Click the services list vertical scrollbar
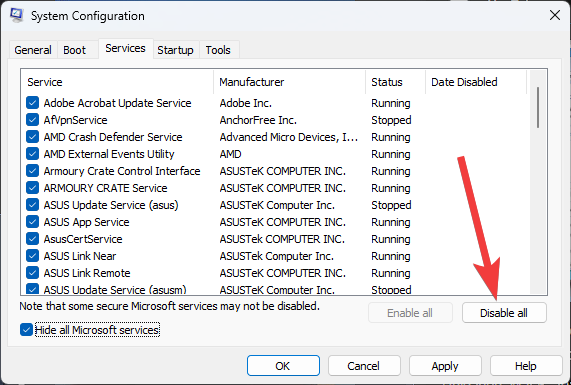This screenshot has height=385, width=571. [538, 181]
